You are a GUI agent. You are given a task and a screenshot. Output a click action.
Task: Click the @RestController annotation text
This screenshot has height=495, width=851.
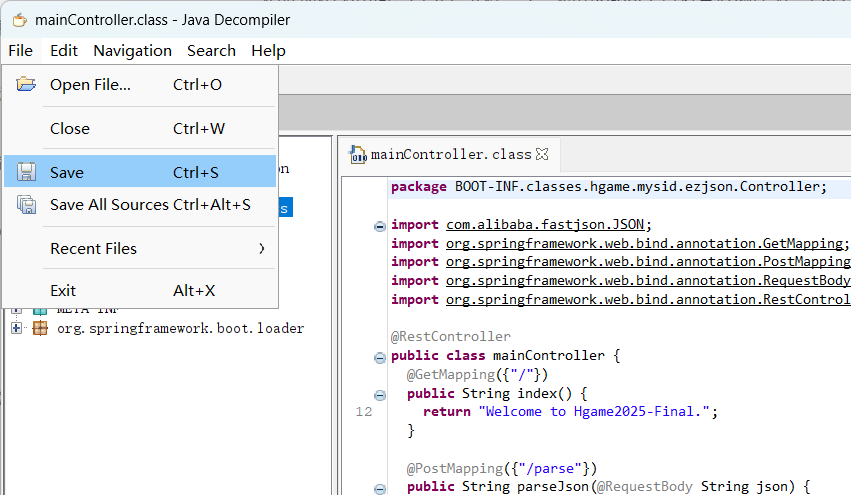tap(450, 337)
